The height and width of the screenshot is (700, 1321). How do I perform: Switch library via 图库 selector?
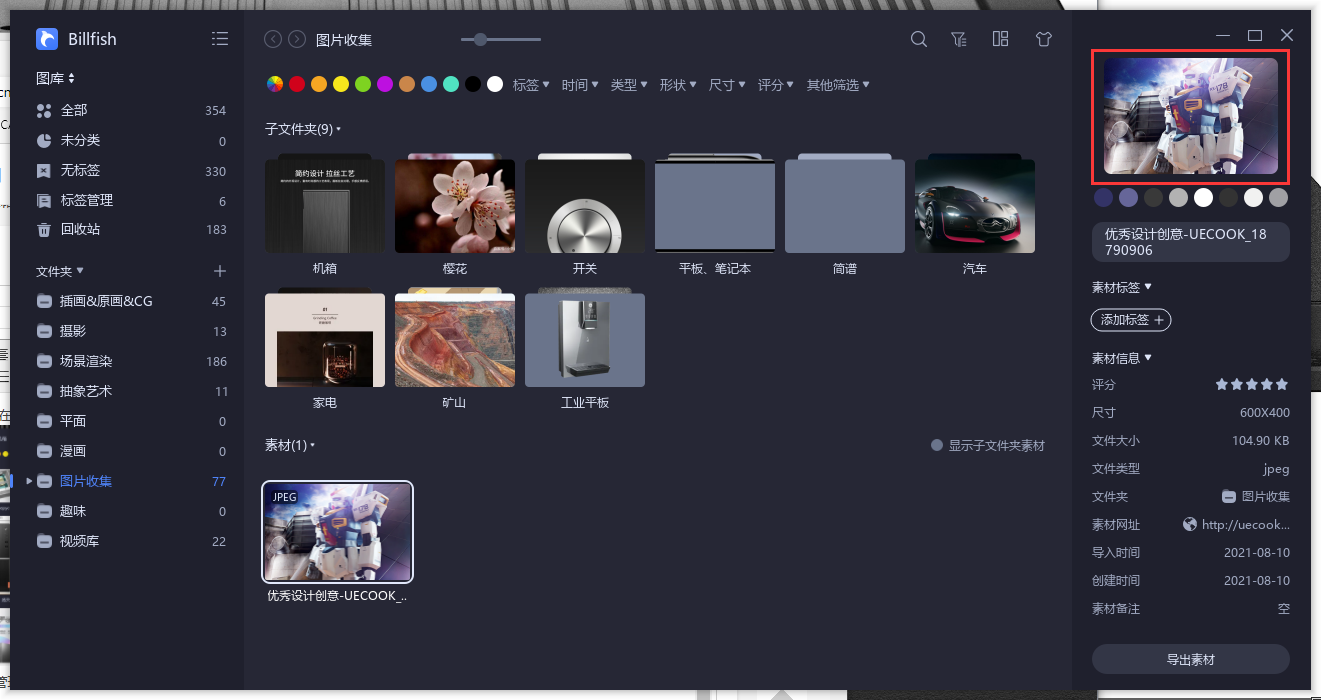[x=56, y=78]
